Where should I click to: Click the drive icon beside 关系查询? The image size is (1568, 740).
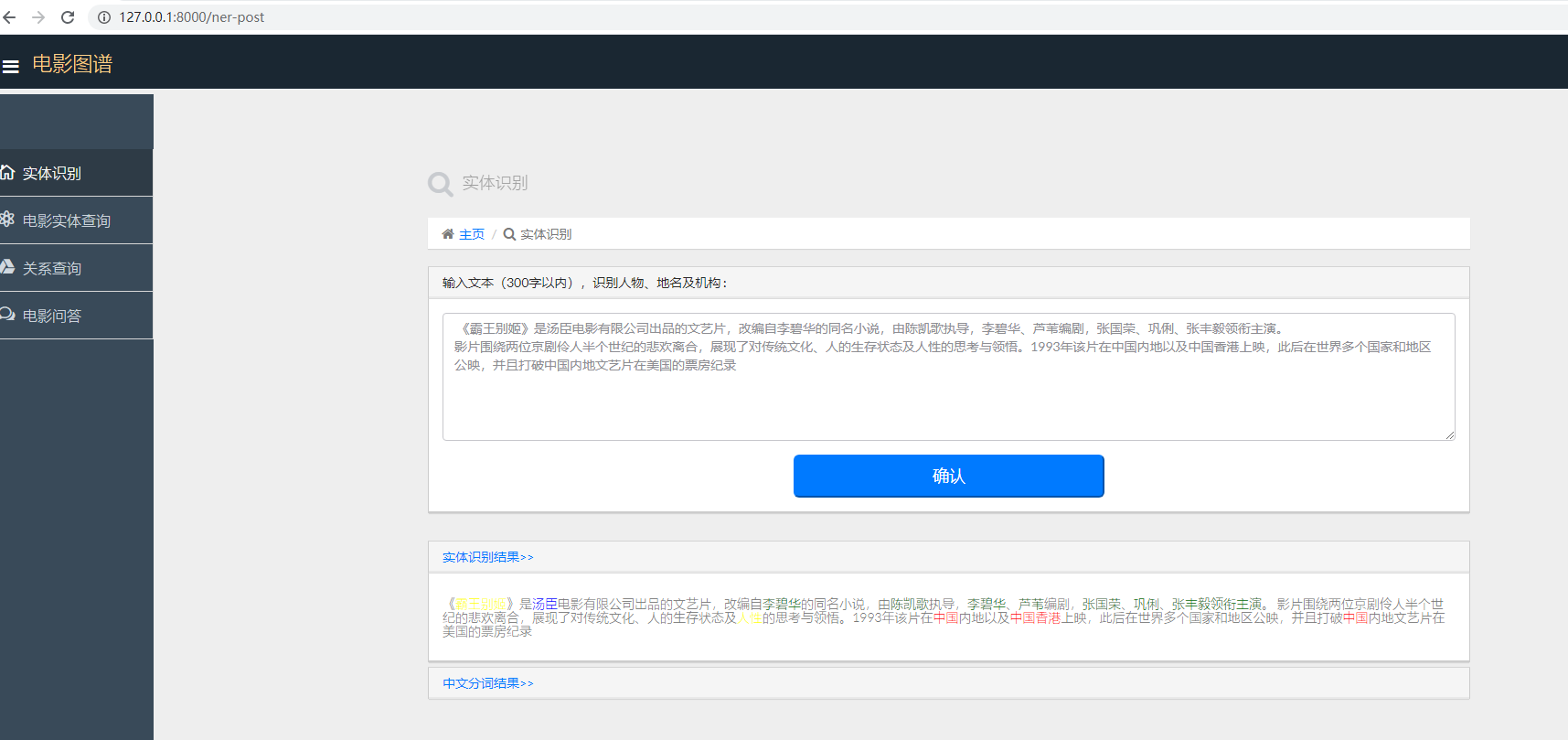(7, 266)
